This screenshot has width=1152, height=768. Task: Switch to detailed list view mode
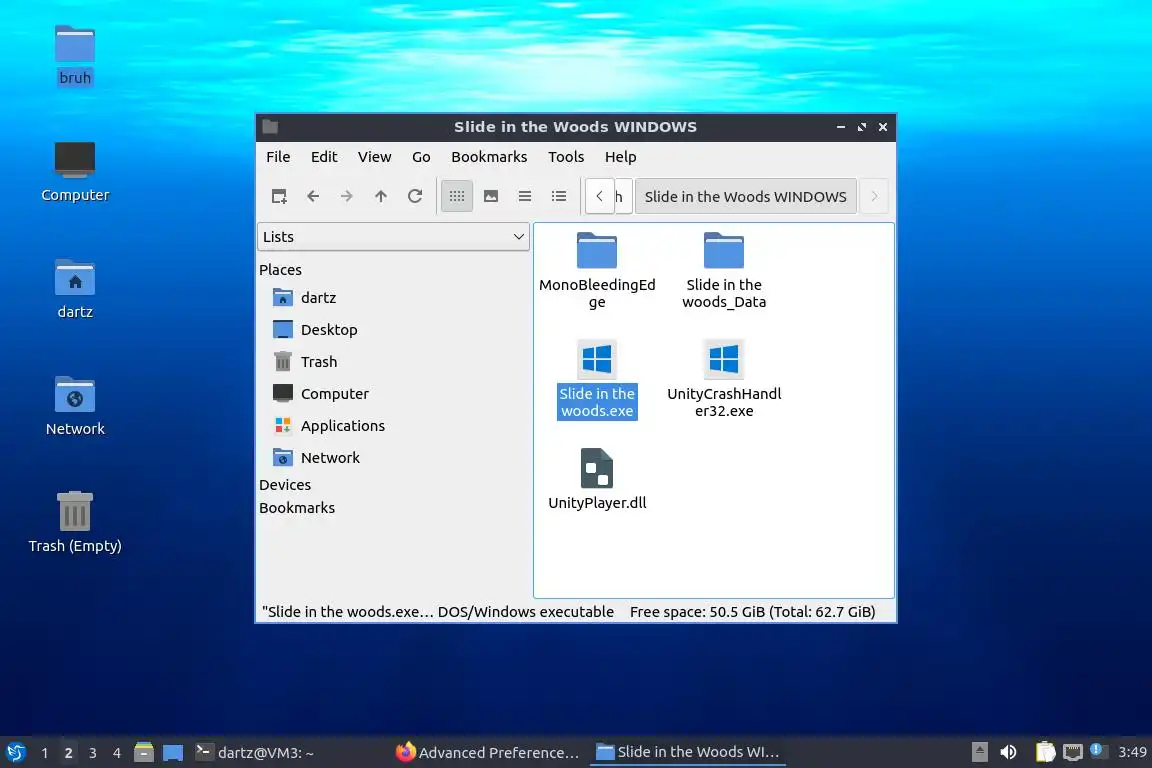pos(559,196)
